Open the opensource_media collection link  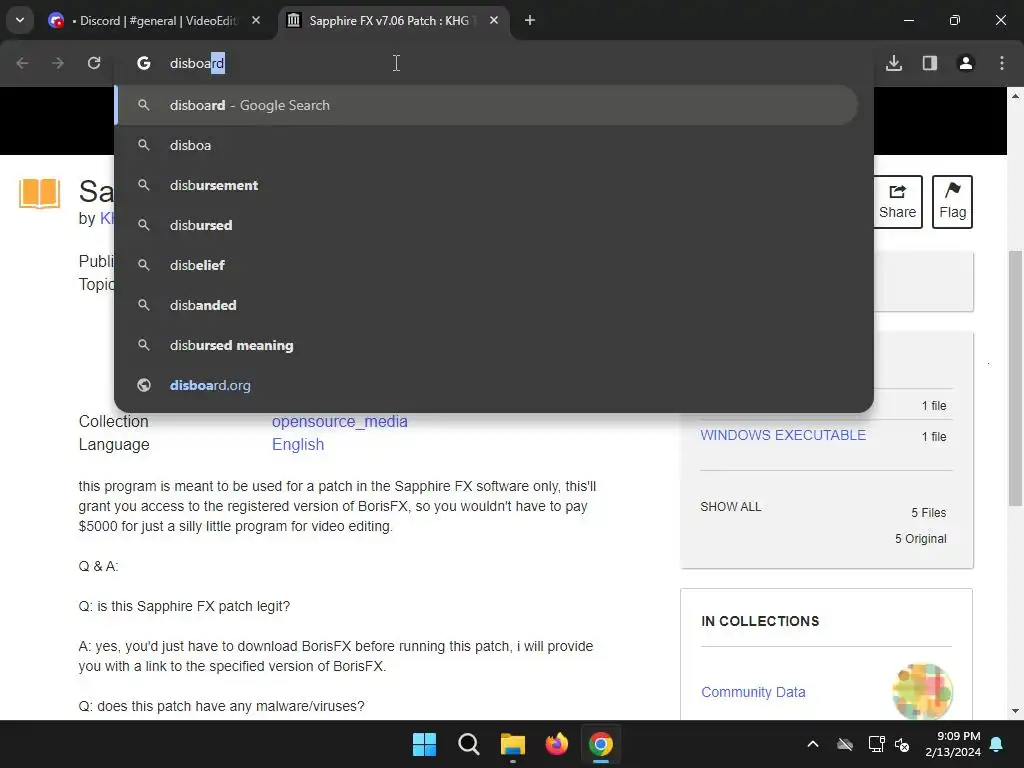click(340, 422)
